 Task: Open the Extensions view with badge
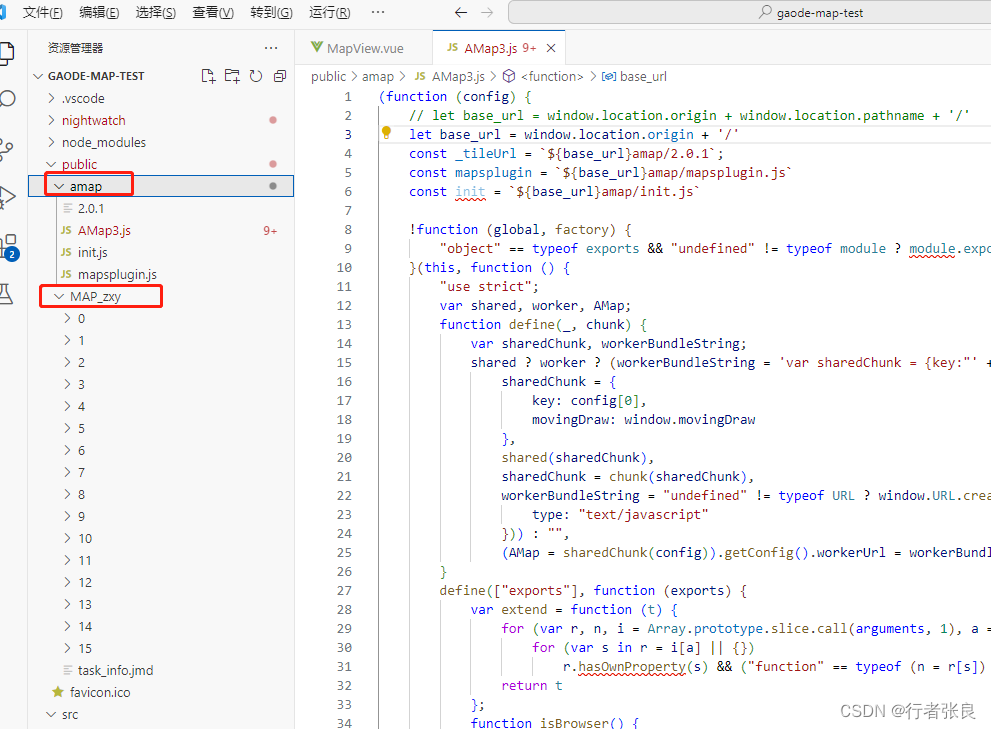[x=9, y=245]
